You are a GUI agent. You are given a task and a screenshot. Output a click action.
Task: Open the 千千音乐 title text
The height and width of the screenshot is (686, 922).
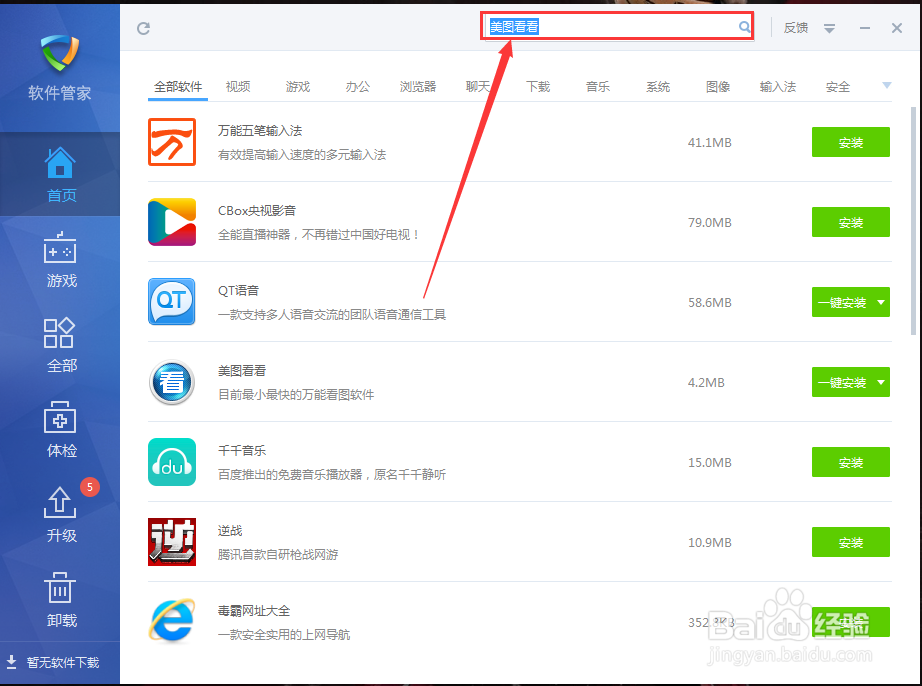tap(242, 450)
